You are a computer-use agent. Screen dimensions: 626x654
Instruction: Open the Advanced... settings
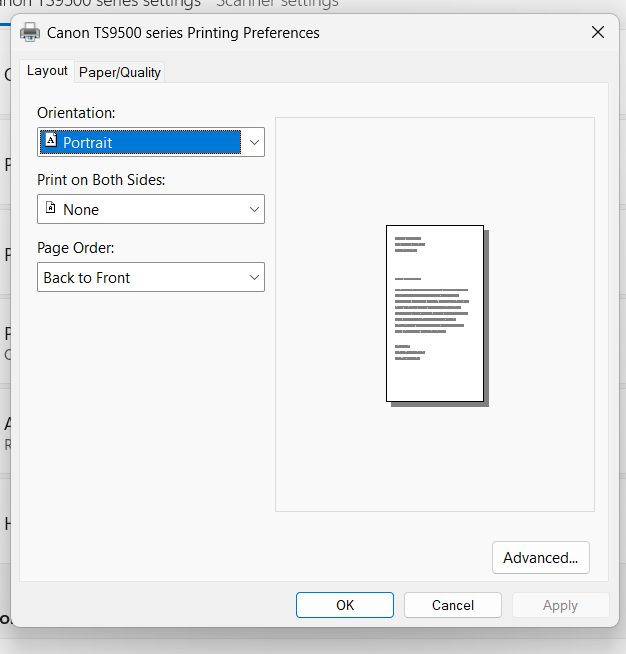tap(541, 558)
